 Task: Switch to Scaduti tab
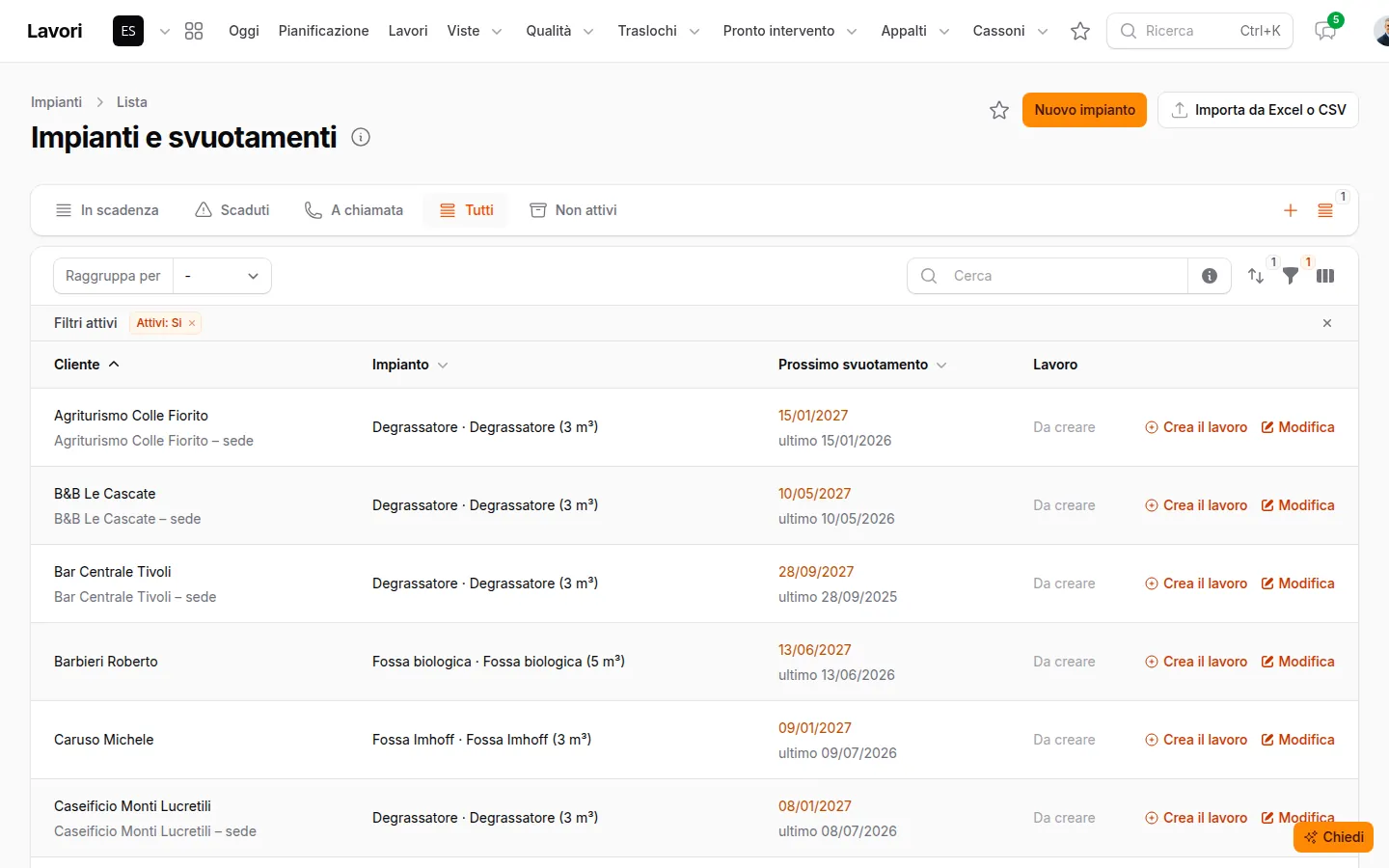[232, 210]
